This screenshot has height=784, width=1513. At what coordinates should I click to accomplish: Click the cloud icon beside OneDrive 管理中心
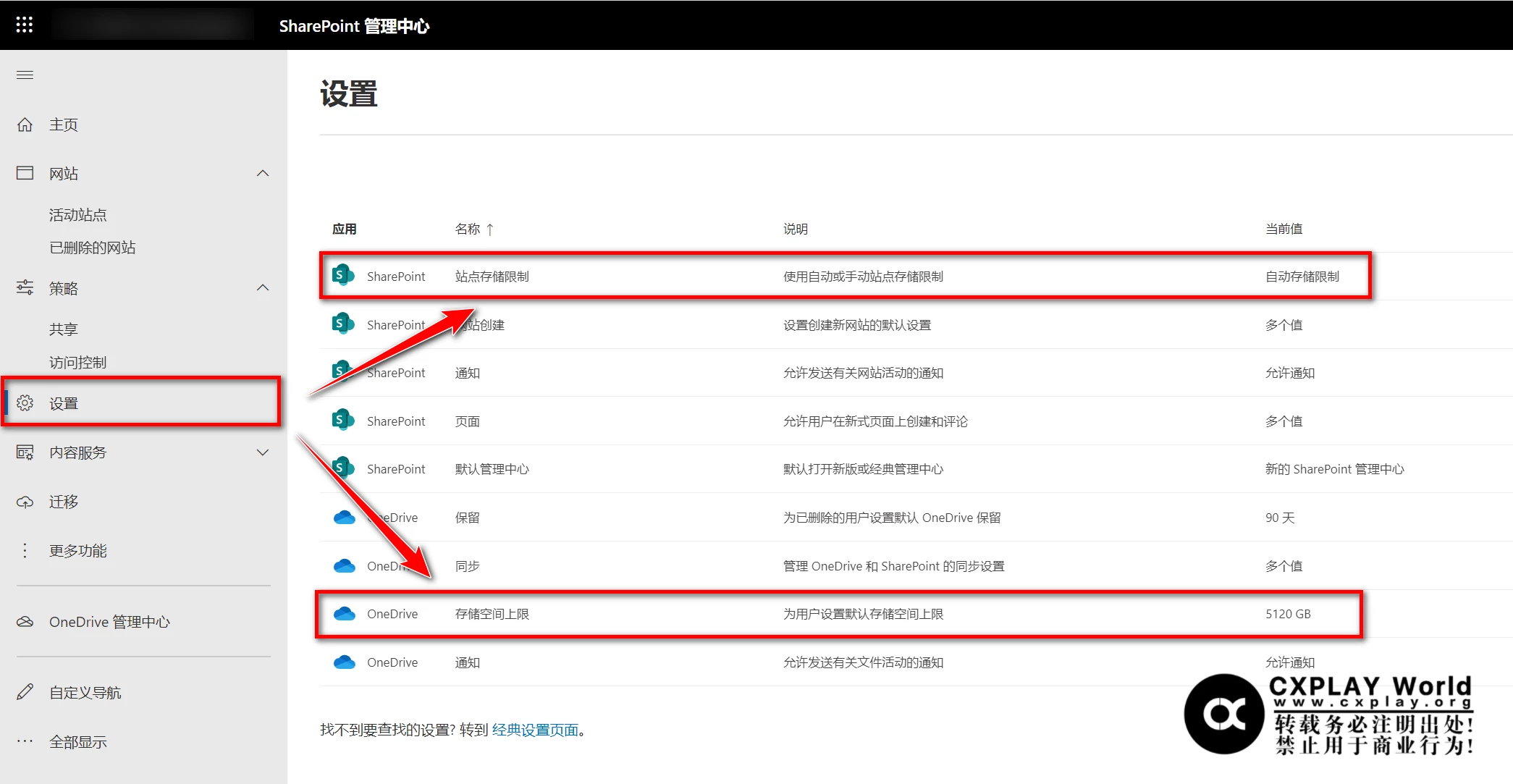pos(25,622)
